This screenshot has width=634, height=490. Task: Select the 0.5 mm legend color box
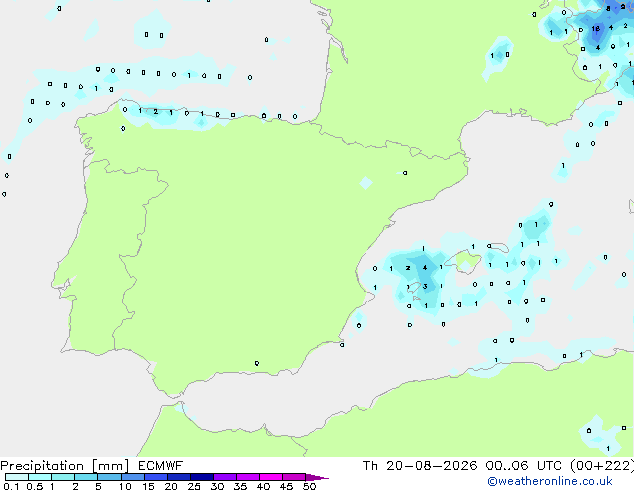coord(40,477)
